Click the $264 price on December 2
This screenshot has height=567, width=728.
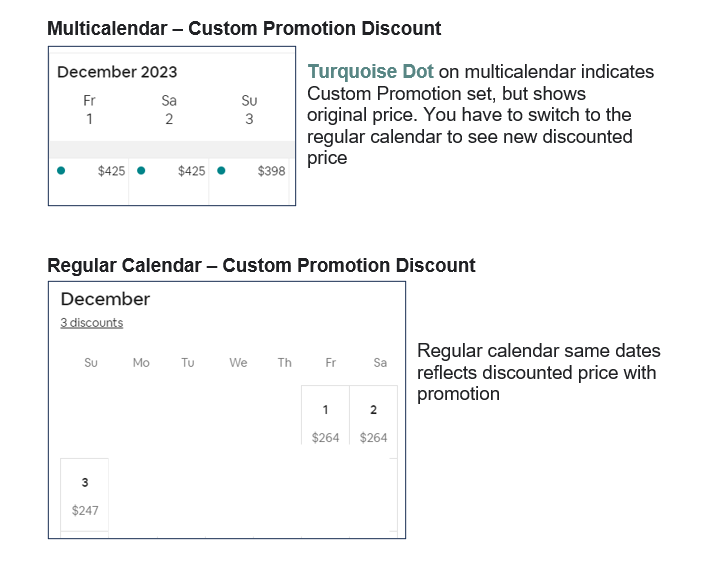coord(373,437)
